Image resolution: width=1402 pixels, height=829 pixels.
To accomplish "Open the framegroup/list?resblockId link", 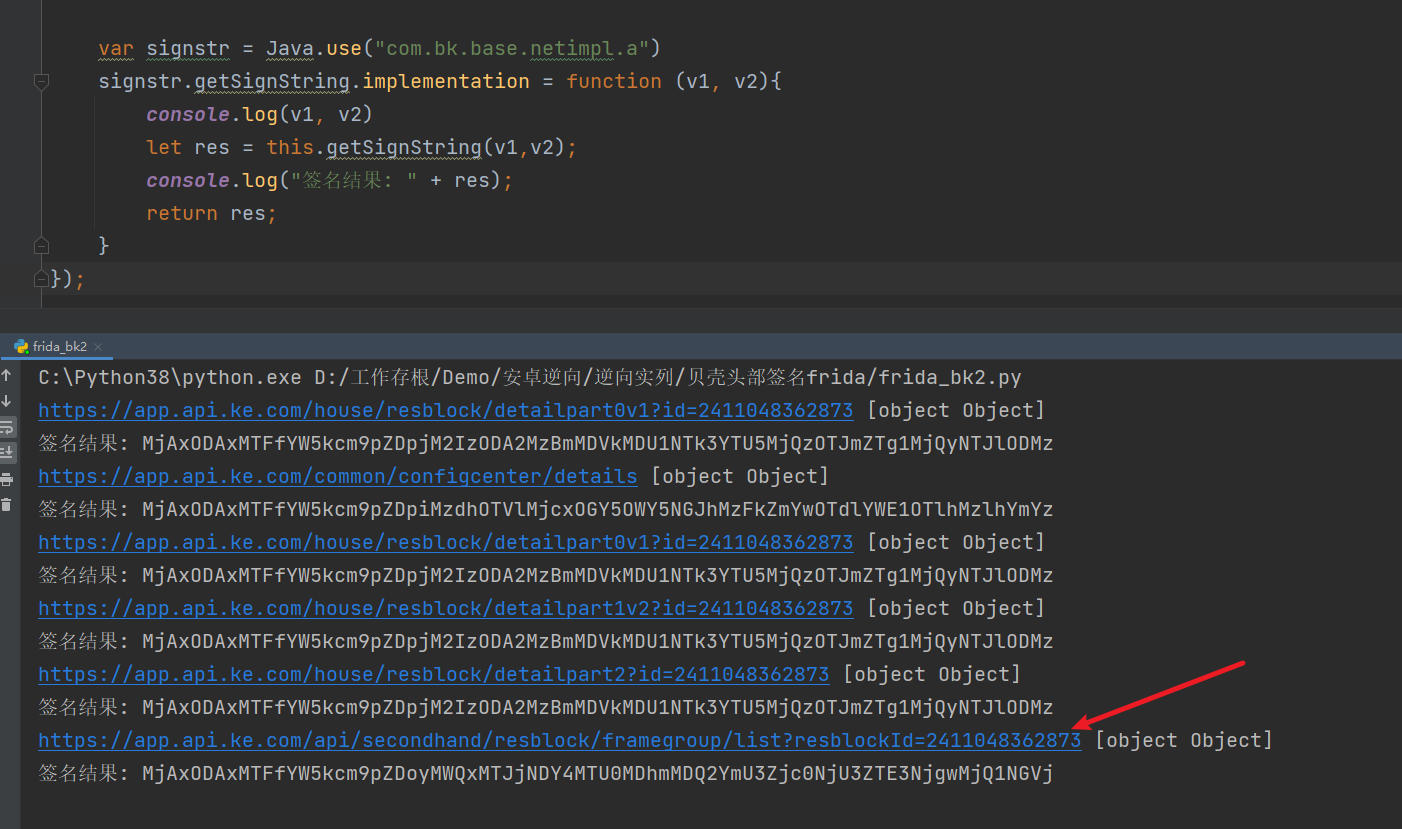I will (560, 740).
